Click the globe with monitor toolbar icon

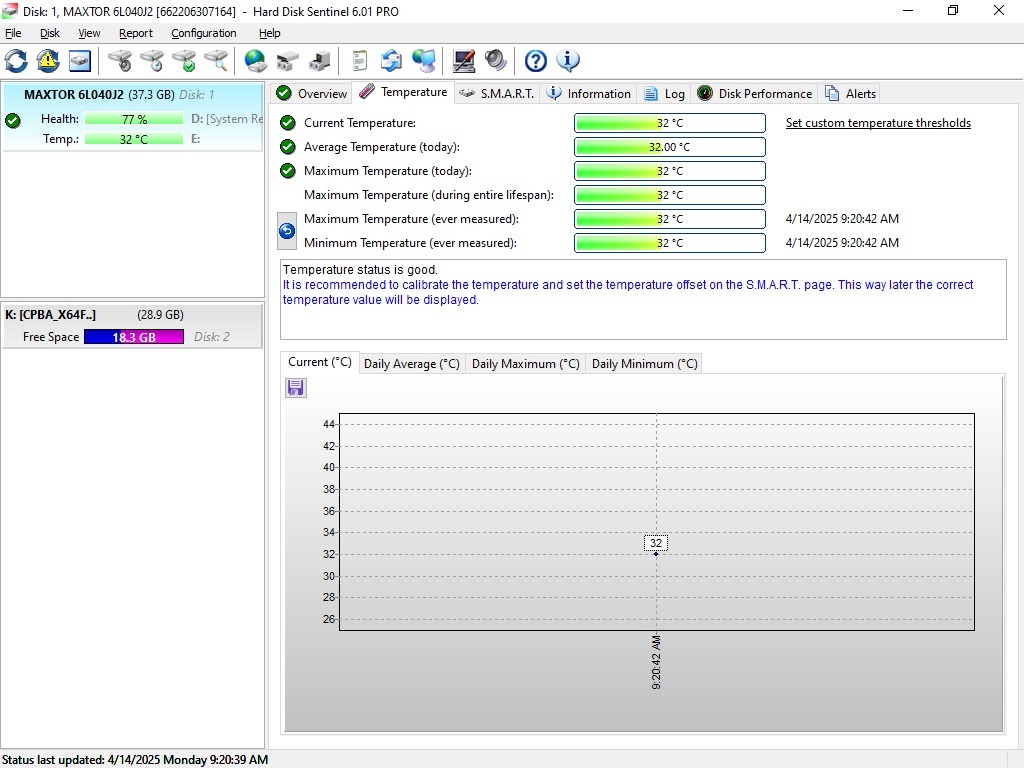click(424, 61)
